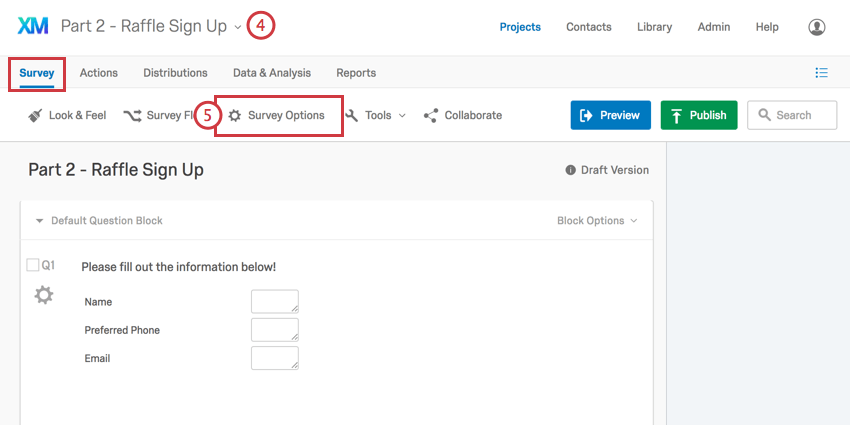
Task: Click the Survey Options gear icon
Action: 234,115
